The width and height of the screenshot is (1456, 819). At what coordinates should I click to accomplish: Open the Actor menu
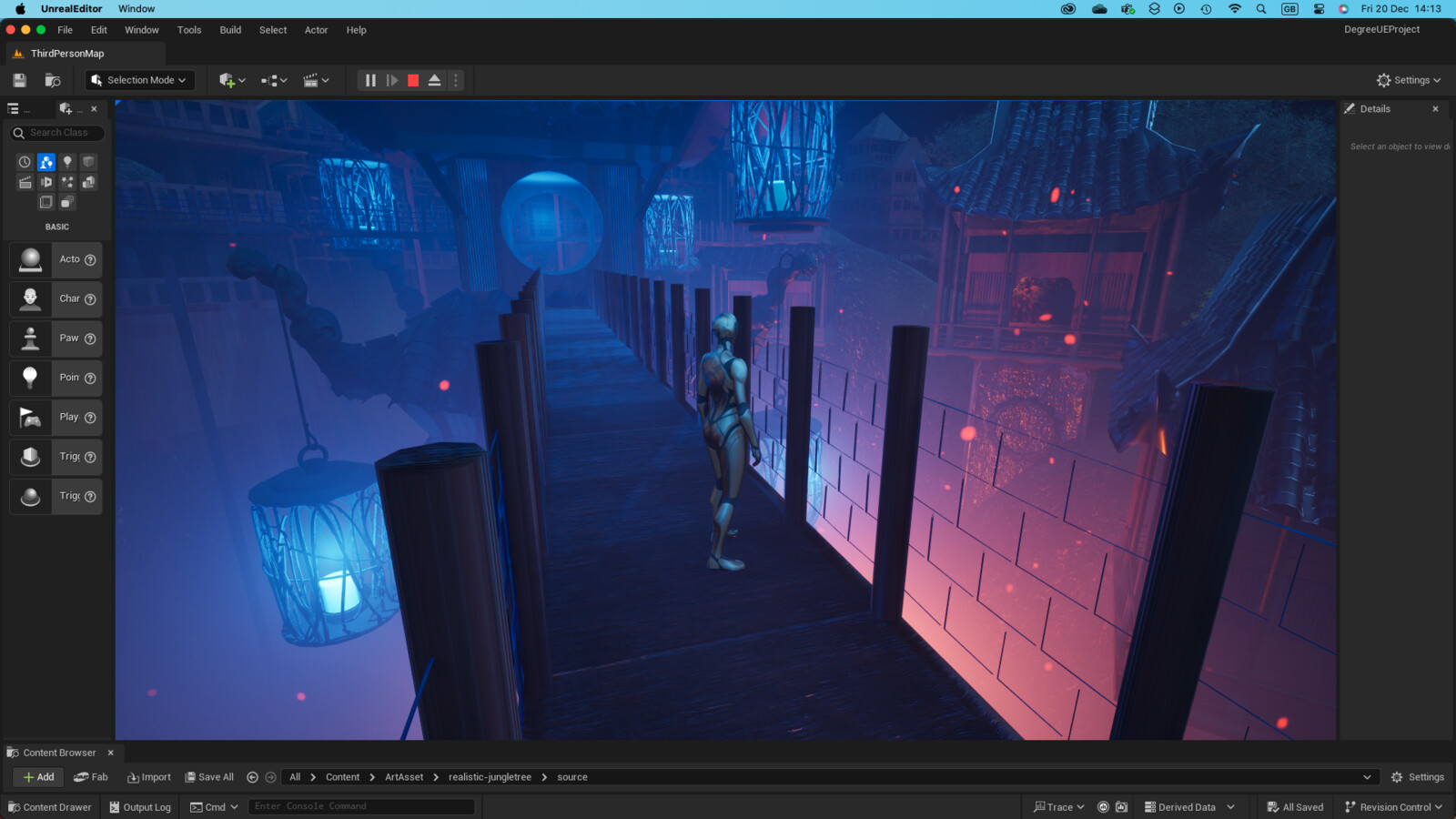coord(316,30)
